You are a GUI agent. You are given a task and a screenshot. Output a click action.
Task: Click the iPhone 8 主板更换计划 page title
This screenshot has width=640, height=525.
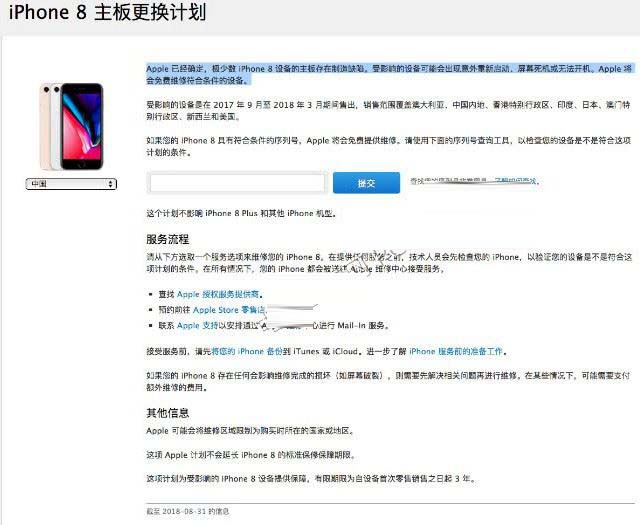[x=107, y=12]
